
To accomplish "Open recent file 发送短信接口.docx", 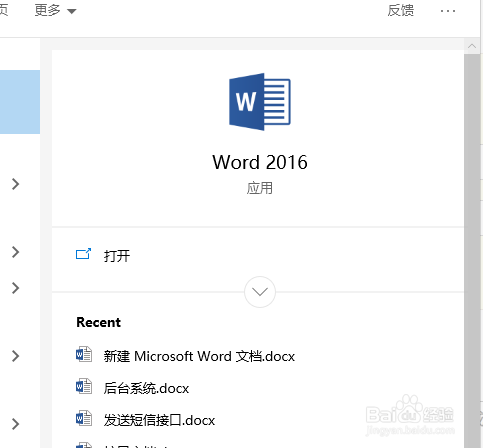I will 159,420.
